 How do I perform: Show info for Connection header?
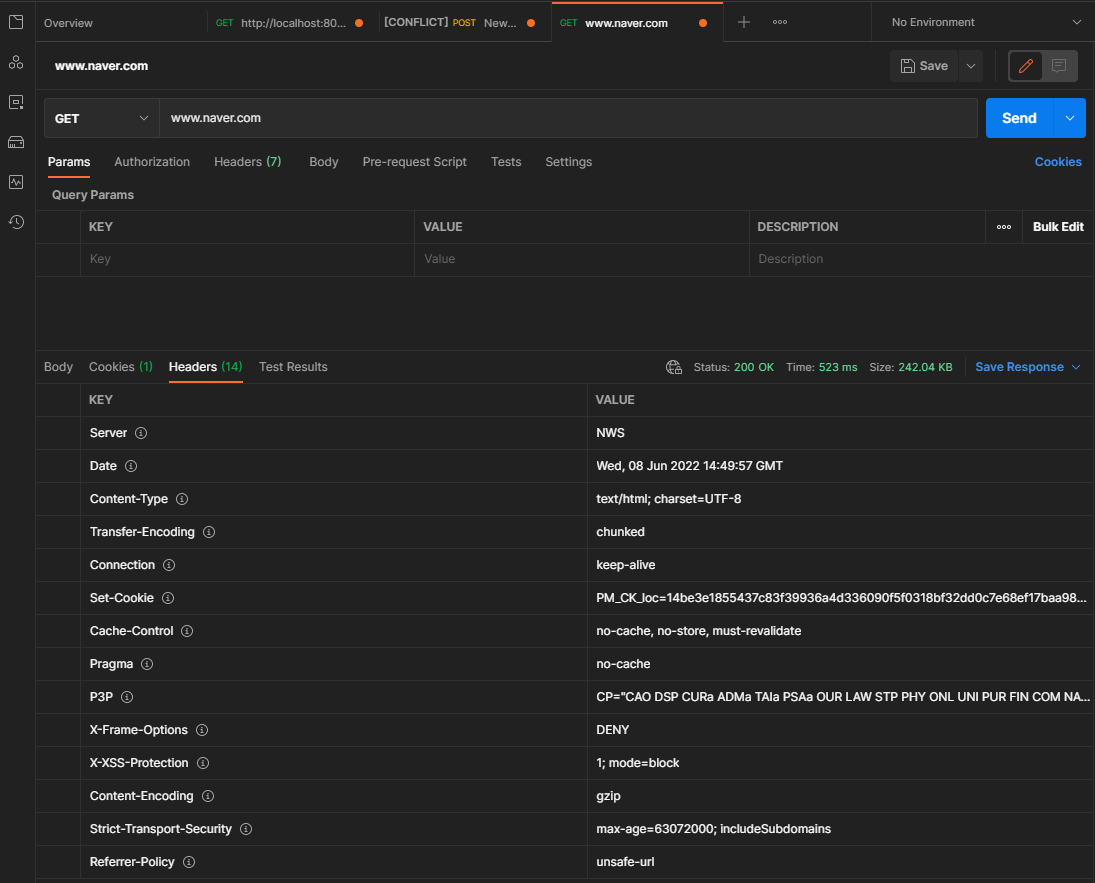(169, 565)
